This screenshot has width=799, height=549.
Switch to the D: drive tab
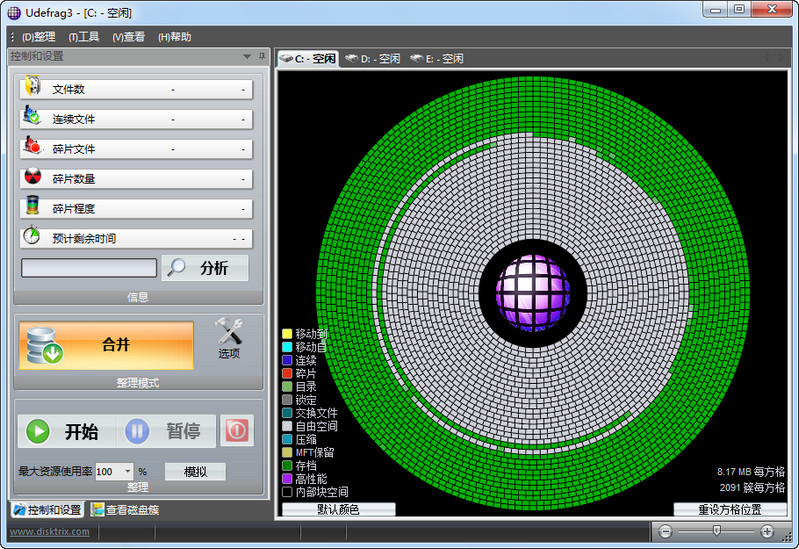click(x=372, y=59)
